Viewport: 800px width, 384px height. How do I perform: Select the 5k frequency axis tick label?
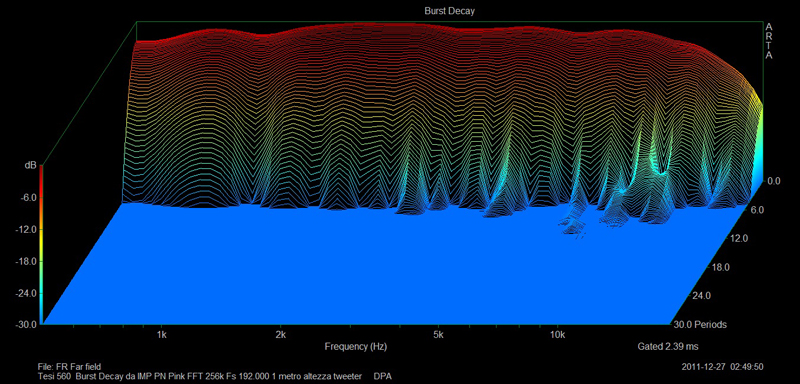[438, 335]
